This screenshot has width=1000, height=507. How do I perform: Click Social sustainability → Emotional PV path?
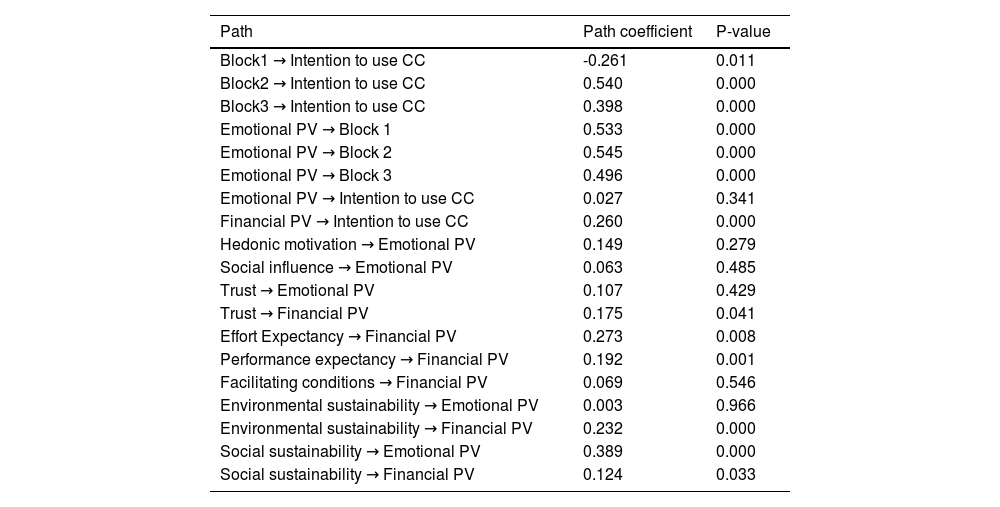[x=350, y=451]
